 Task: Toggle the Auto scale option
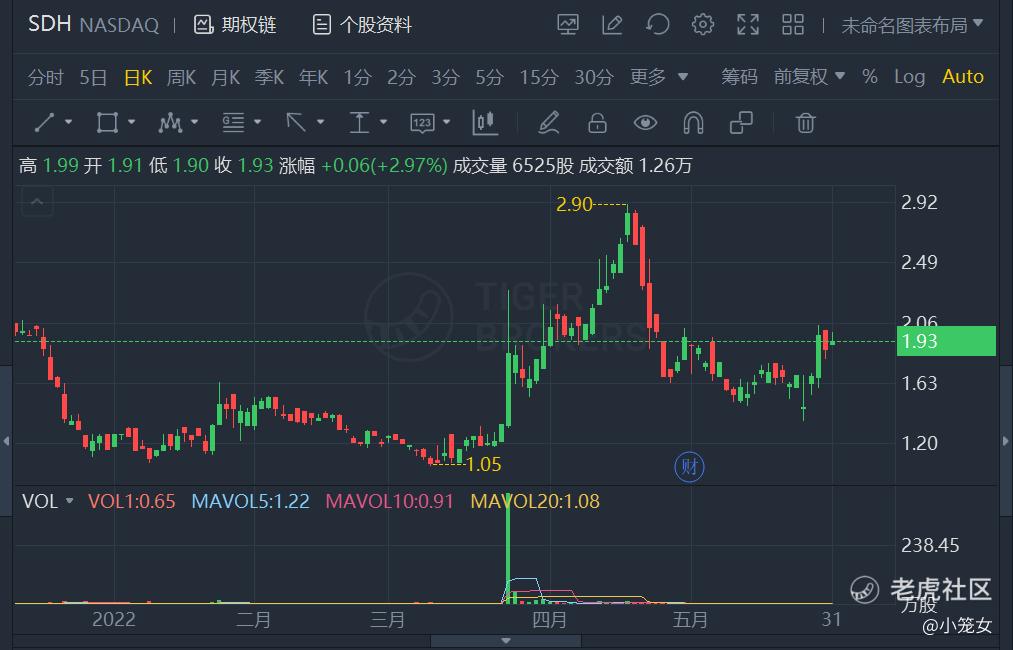[963, 77]
